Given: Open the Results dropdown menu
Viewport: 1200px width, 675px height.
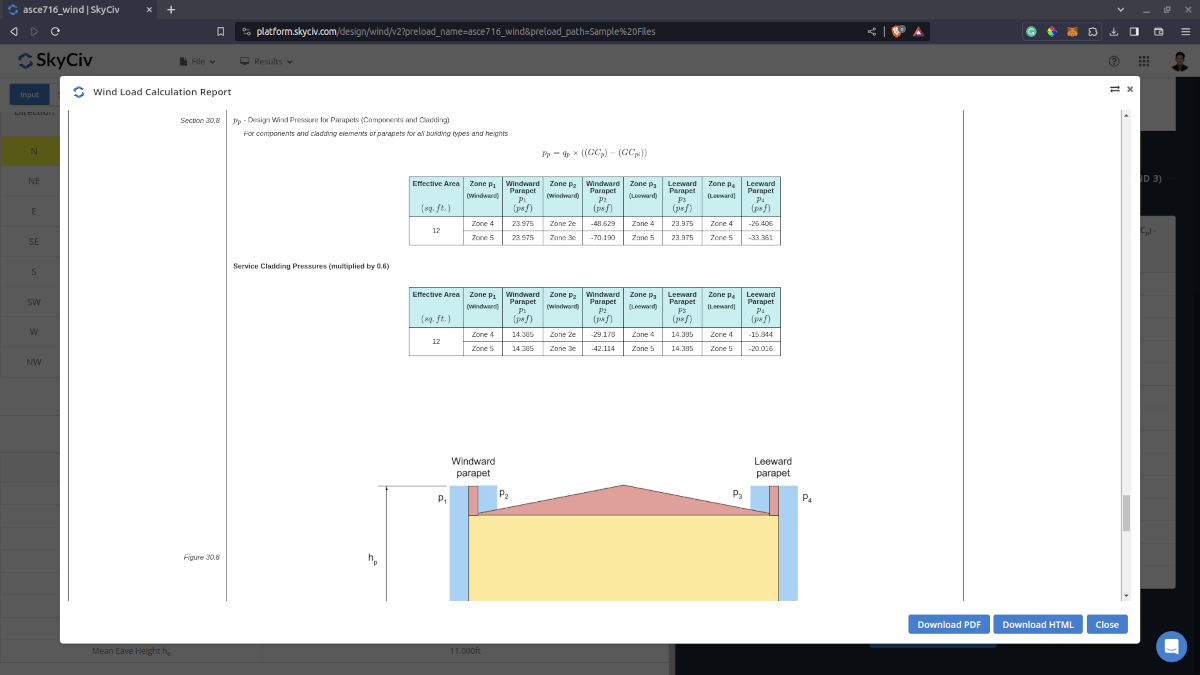Looking at the screenshot, I should pyautogui.click(x=264, y=61).
